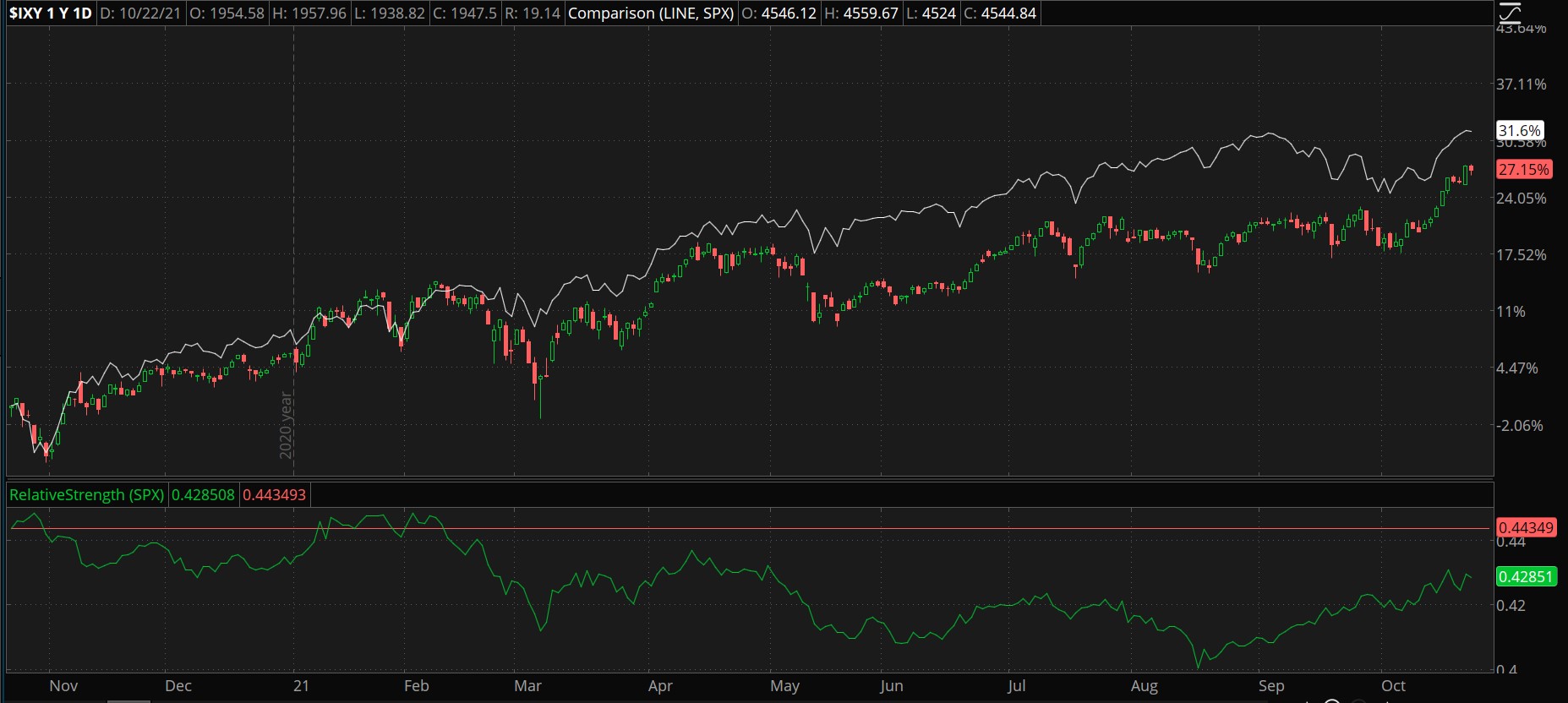This screenshot has height=703, width=1568.
Task: Click the Feb label on the time axis
Action: pos(417,686)
